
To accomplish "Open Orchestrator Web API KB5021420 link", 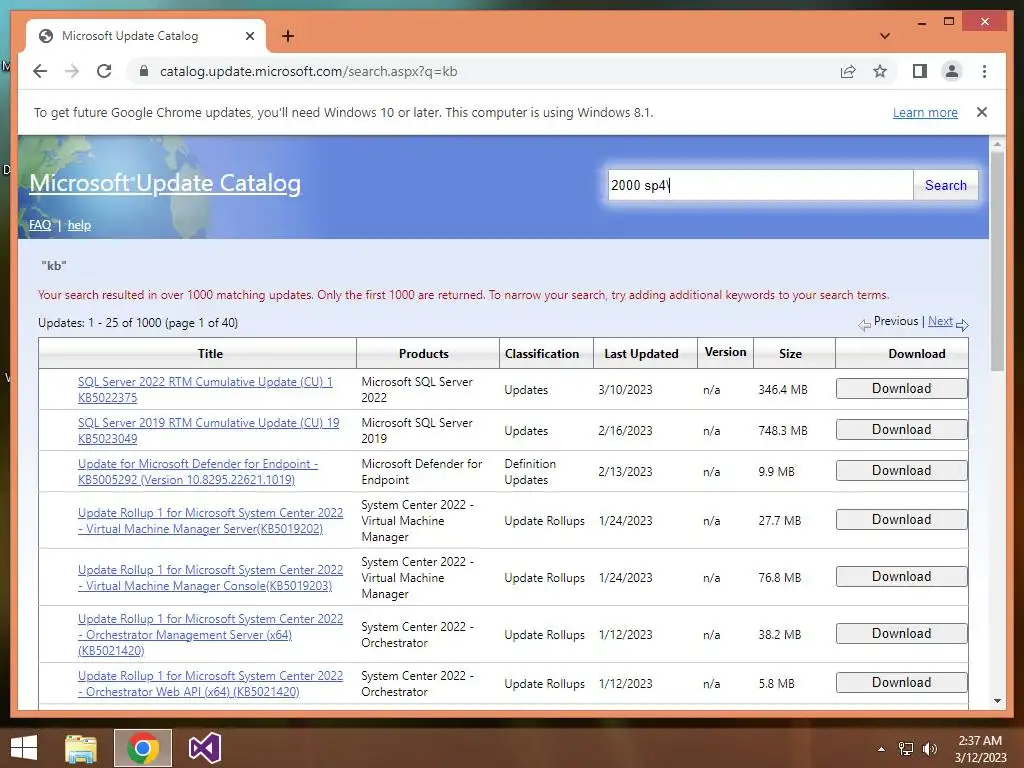I will [210, 683].
